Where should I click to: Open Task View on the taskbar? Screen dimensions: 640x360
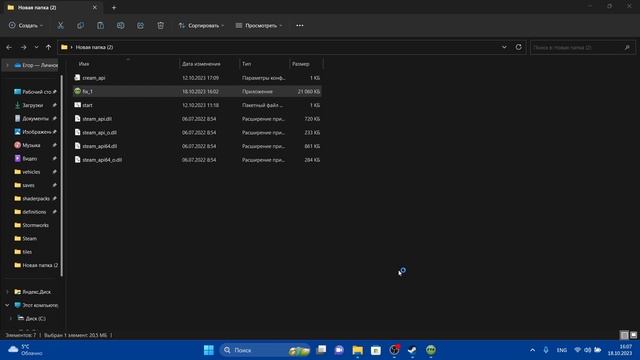322,350
